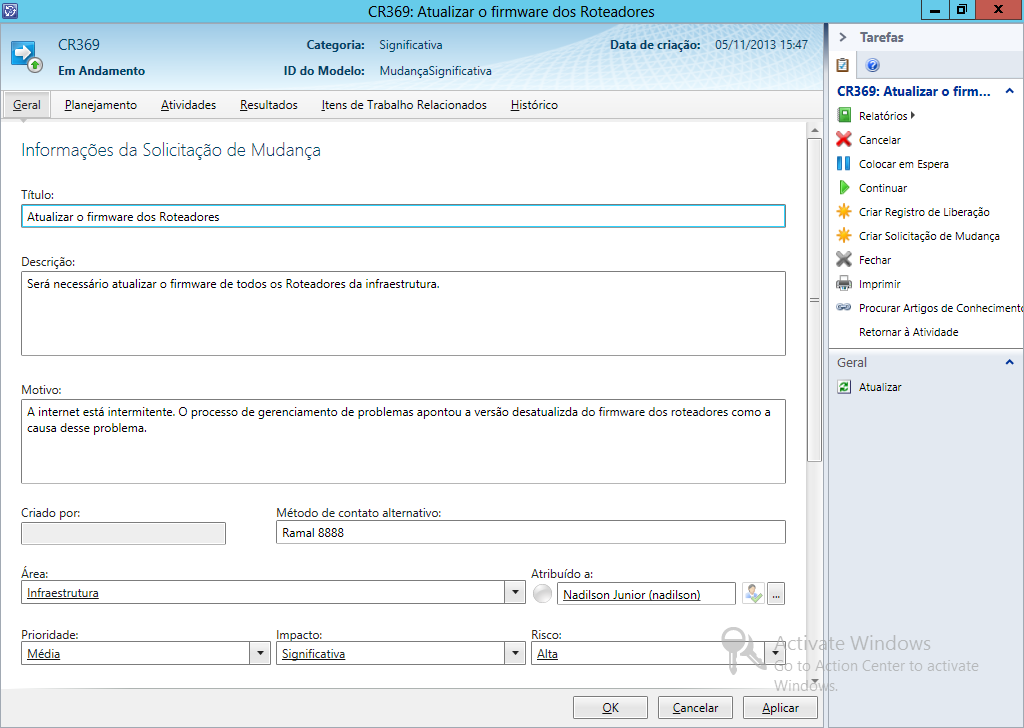Click the gray X Fechar icon

coord(844,260)
